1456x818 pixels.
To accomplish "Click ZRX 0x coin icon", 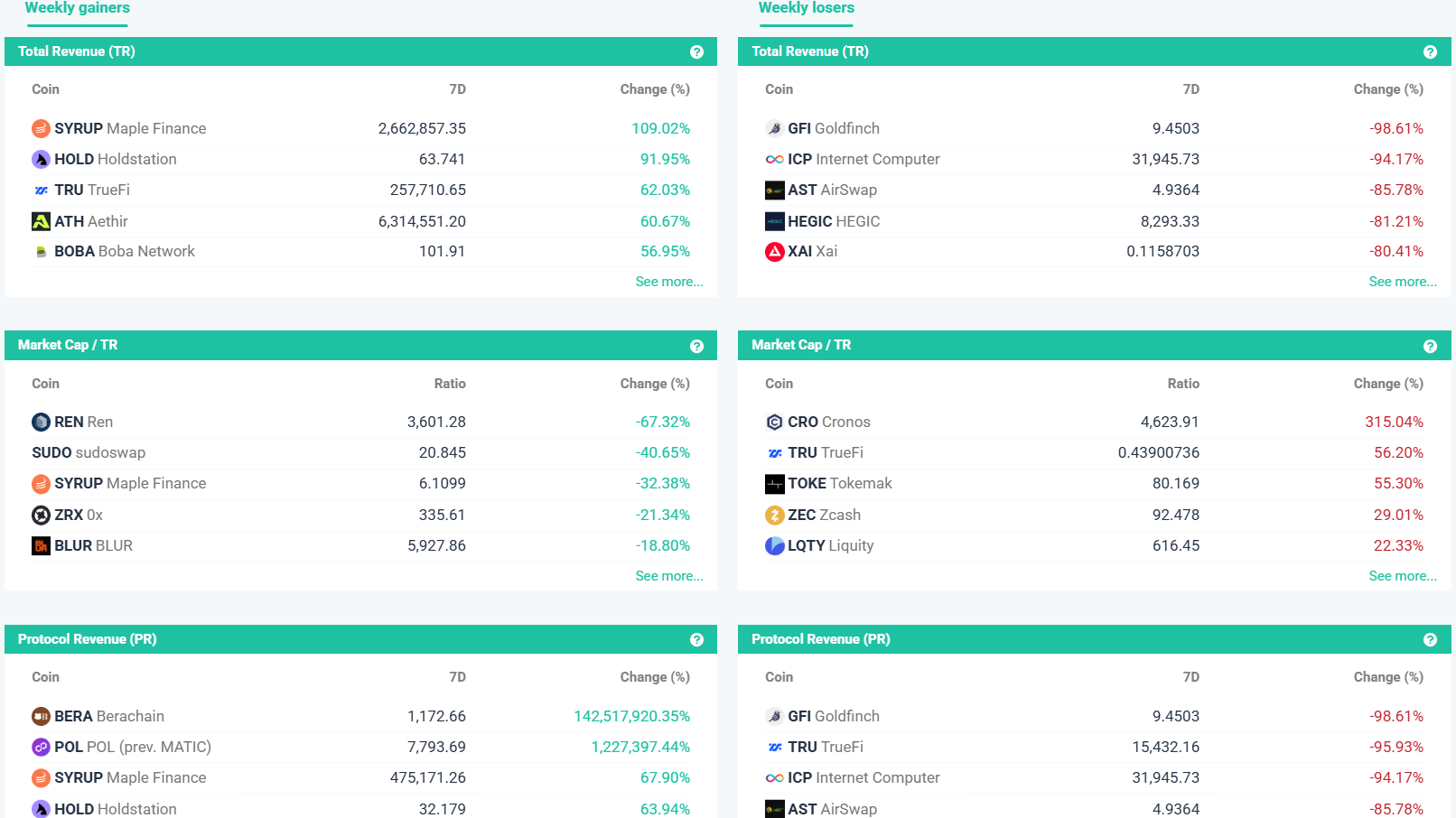I will tap(41, 515).
